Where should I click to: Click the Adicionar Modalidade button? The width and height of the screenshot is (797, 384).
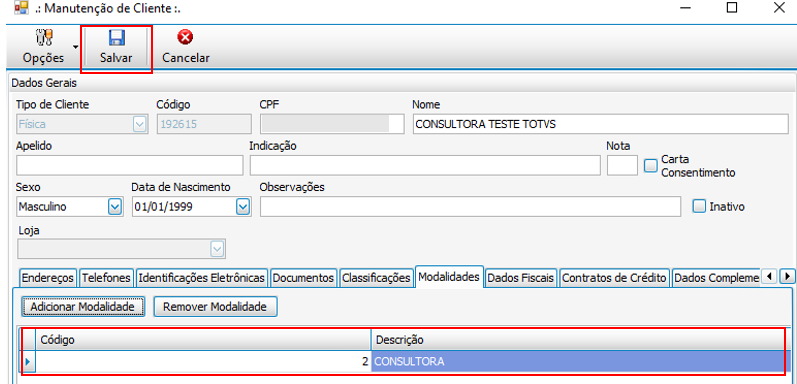[83, 307]
